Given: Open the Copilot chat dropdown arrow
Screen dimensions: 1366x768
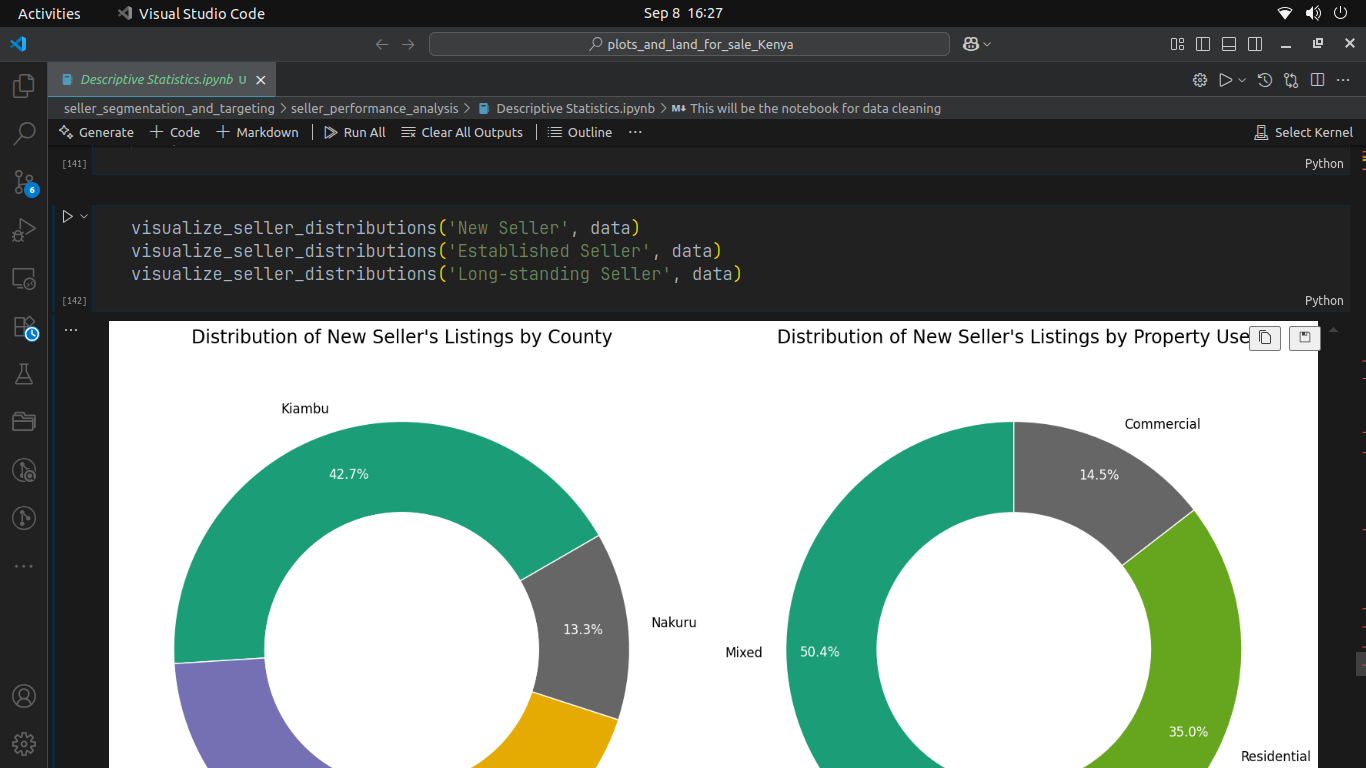Looking at the screenshot, I should [x=987, y=44].
